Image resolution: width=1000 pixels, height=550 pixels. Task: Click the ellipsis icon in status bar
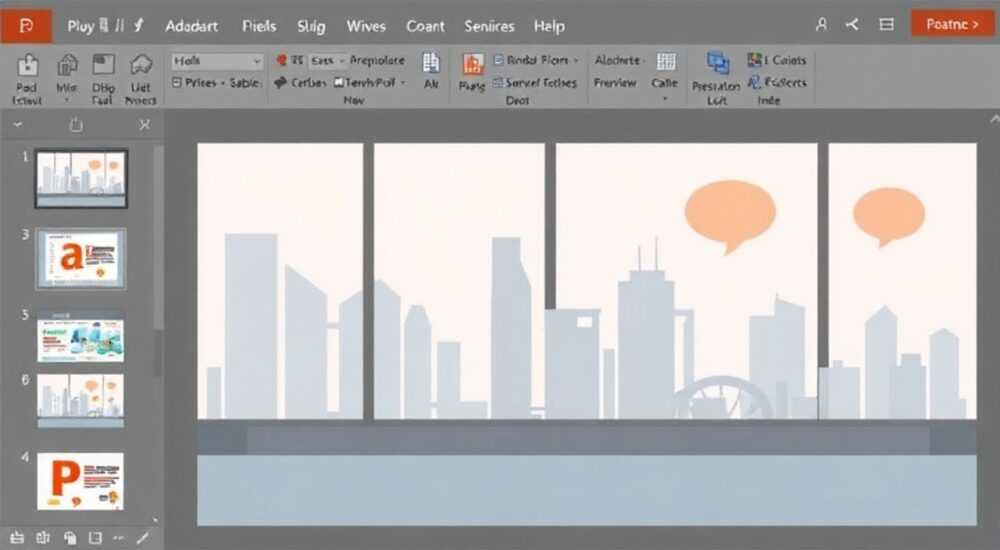(x=119, y=538)
